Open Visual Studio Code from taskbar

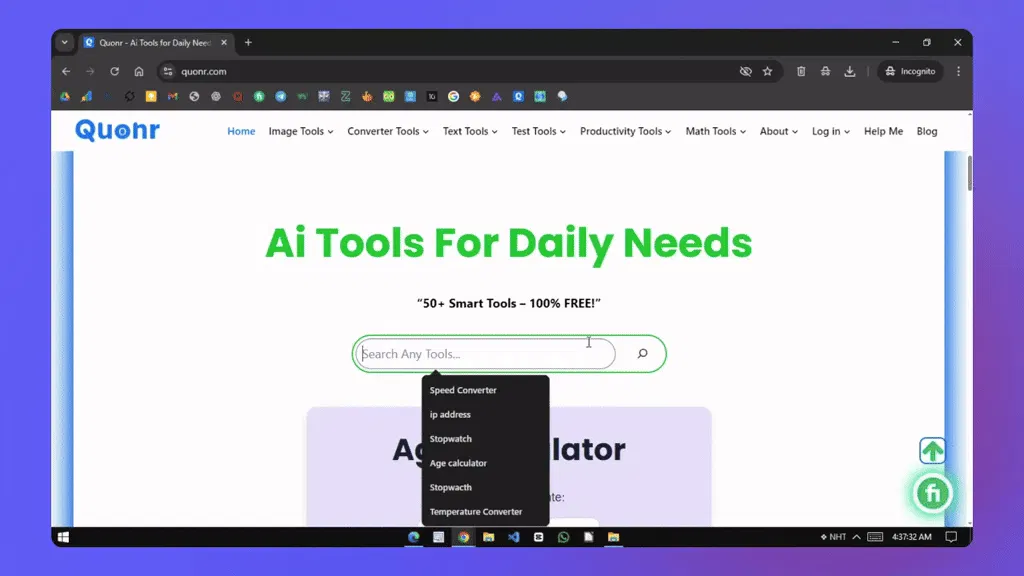[x=513, y=537]
